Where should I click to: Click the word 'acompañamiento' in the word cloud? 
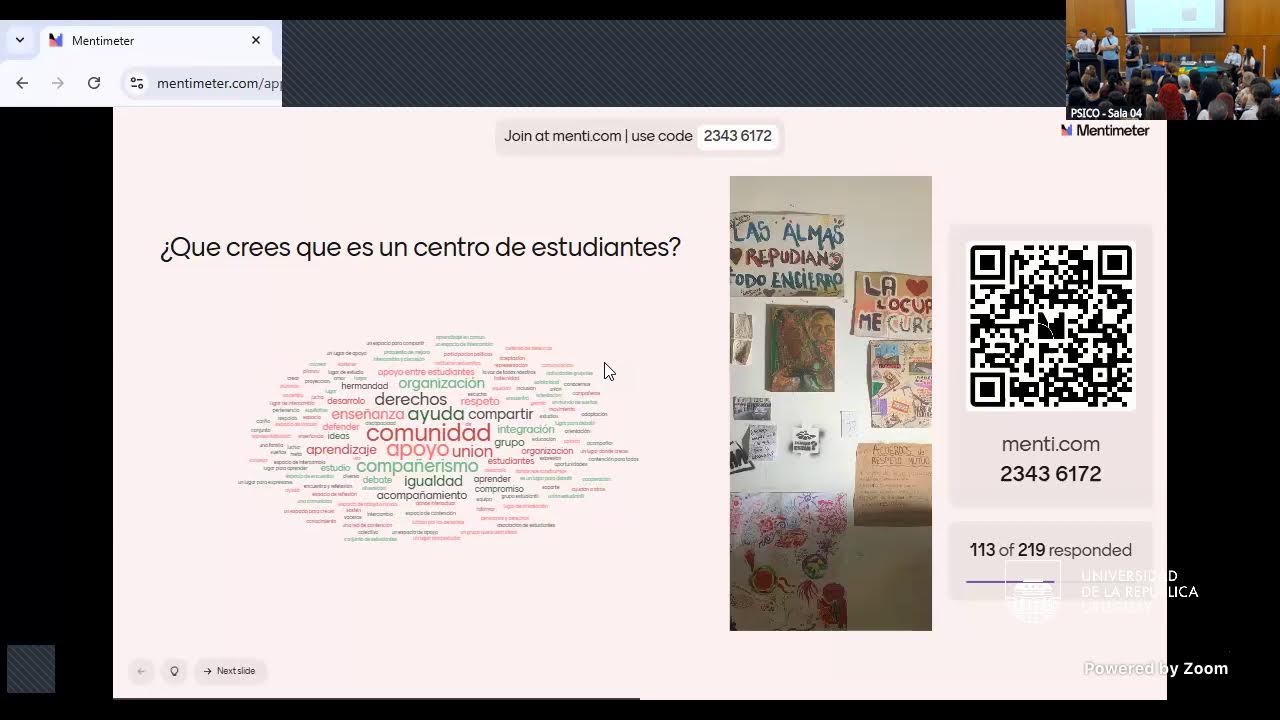pos(422,495)
